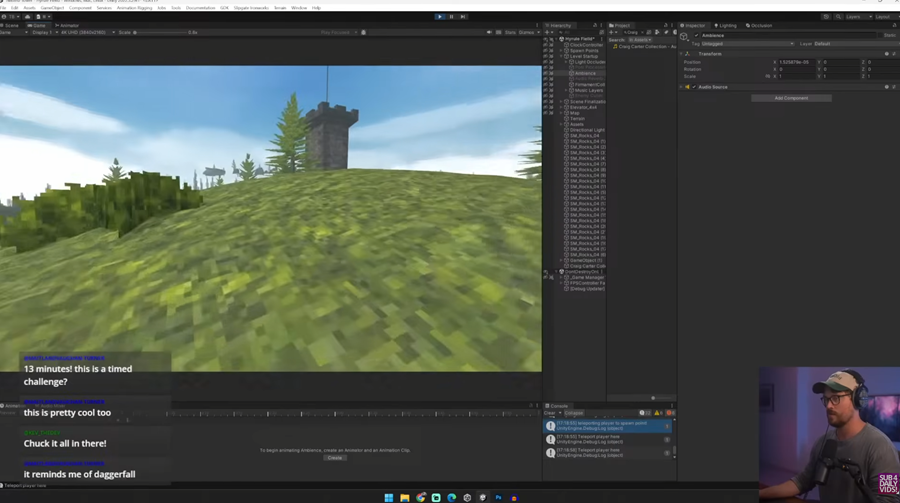Screen dimensions: 900x503
Task: Click the Pause button in the toolbar
Action: pos(451,16)
